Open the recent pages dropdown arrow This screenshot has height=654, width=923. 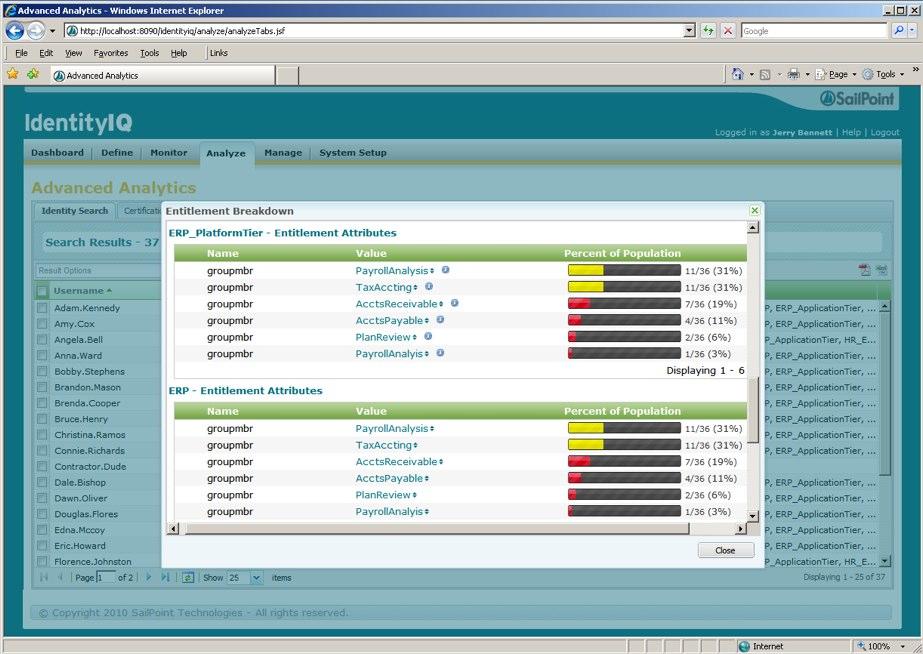52,31
